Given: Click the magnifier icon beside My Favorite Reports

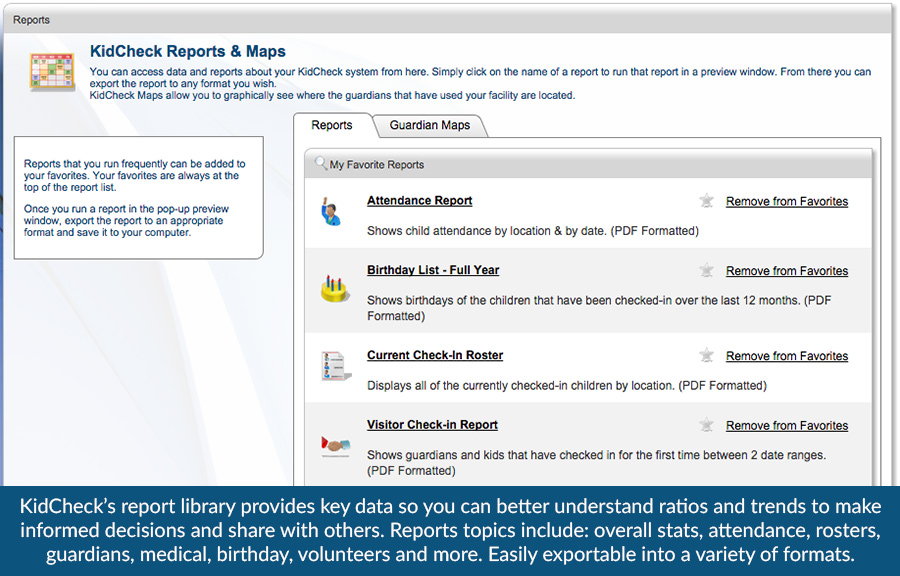Looking at the screenshot, I should [x=321, y=164].
